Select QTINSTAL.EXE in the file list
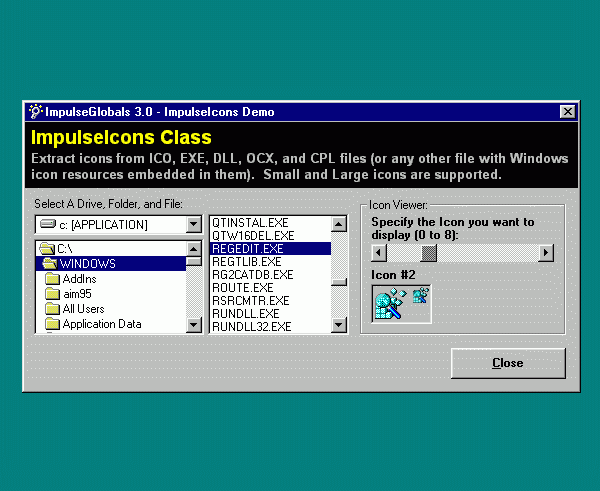 point(271,223)
